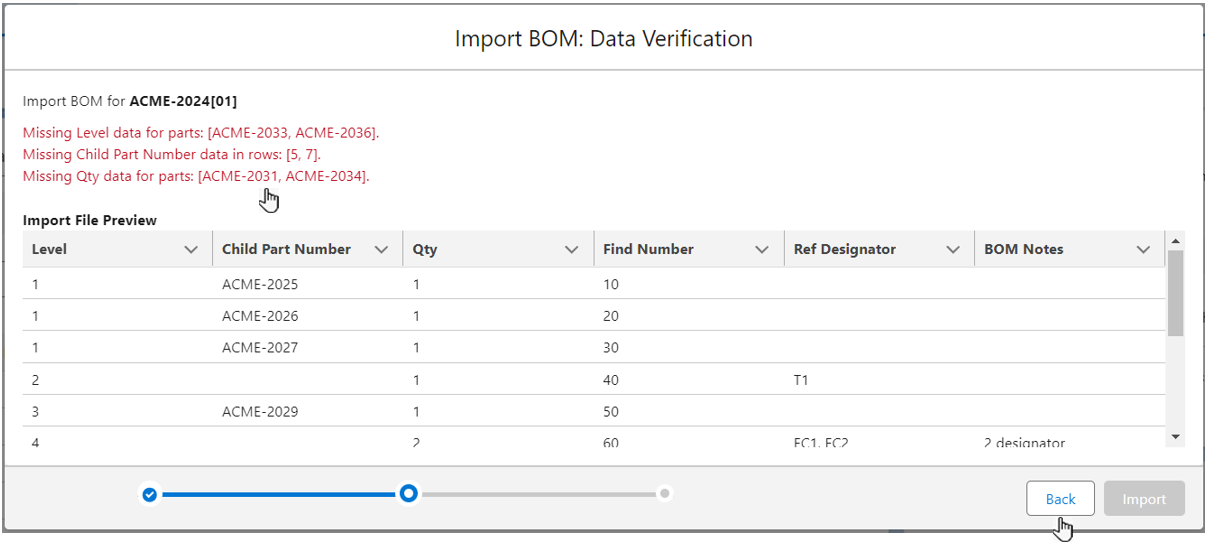Screen dimensions: 1206x543
Task: Click the ACME-2027 row's find number 30
Action: 611,348
